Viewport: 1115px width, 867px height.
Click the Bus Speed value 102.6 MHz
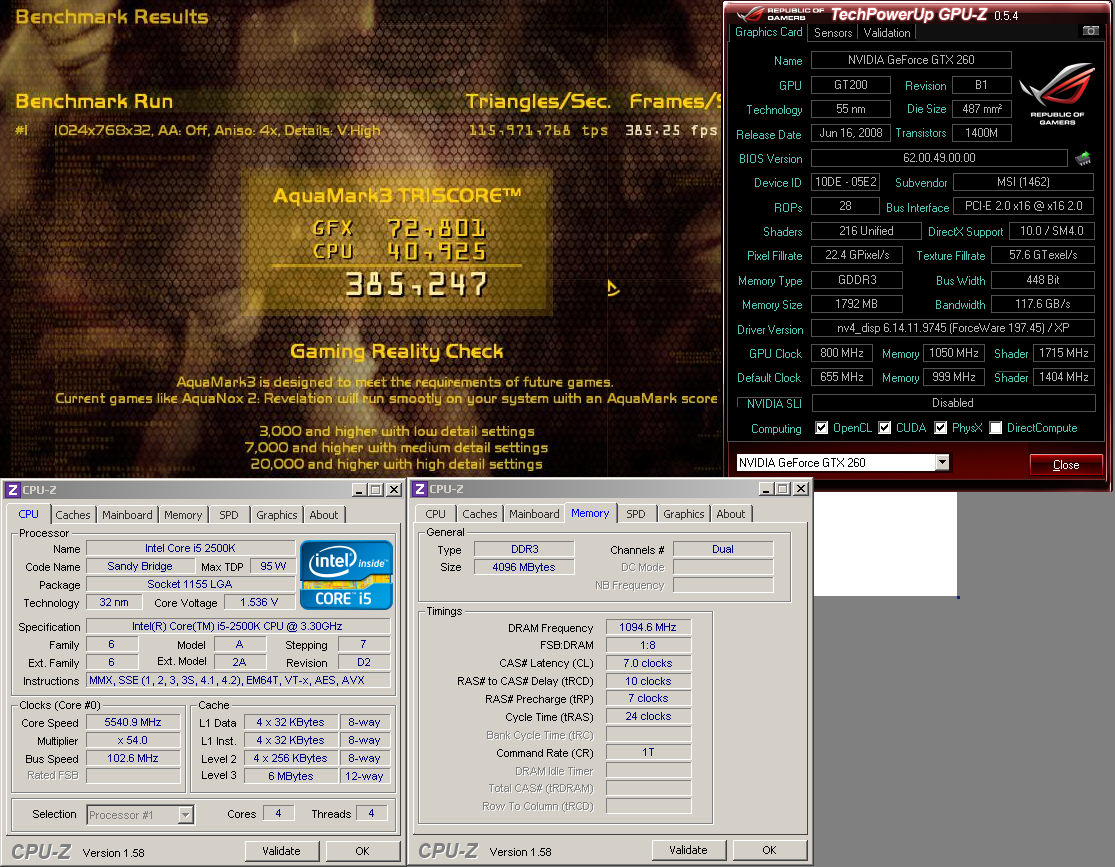click(x=133, y=758)
